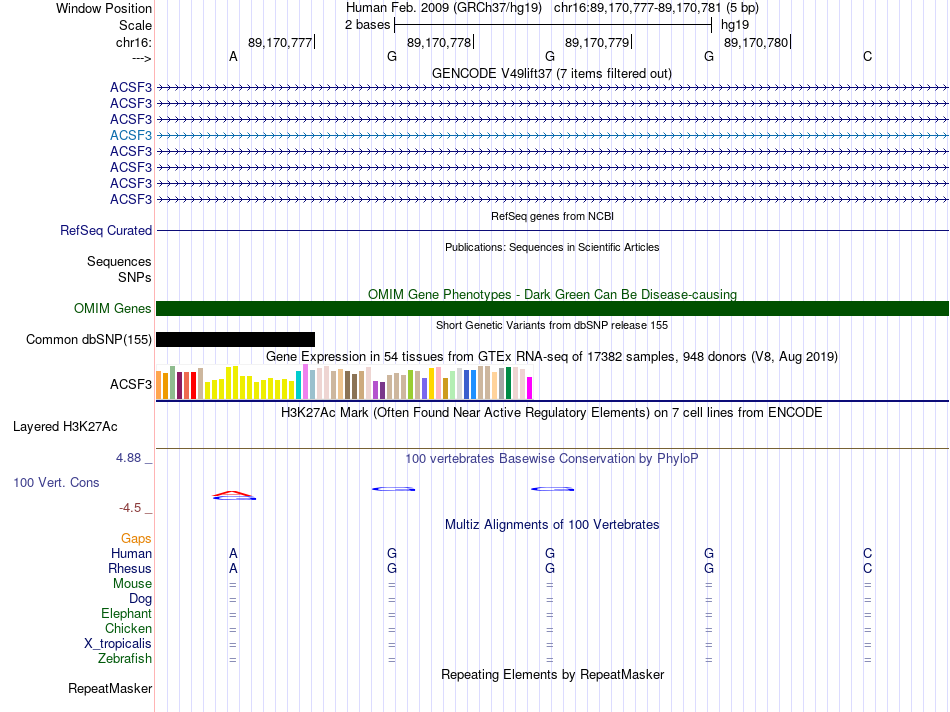Select the light-blue highlighted ACSF3 transcript label
The height and width of the screenshot is (712, 950).
pos(131,135)
